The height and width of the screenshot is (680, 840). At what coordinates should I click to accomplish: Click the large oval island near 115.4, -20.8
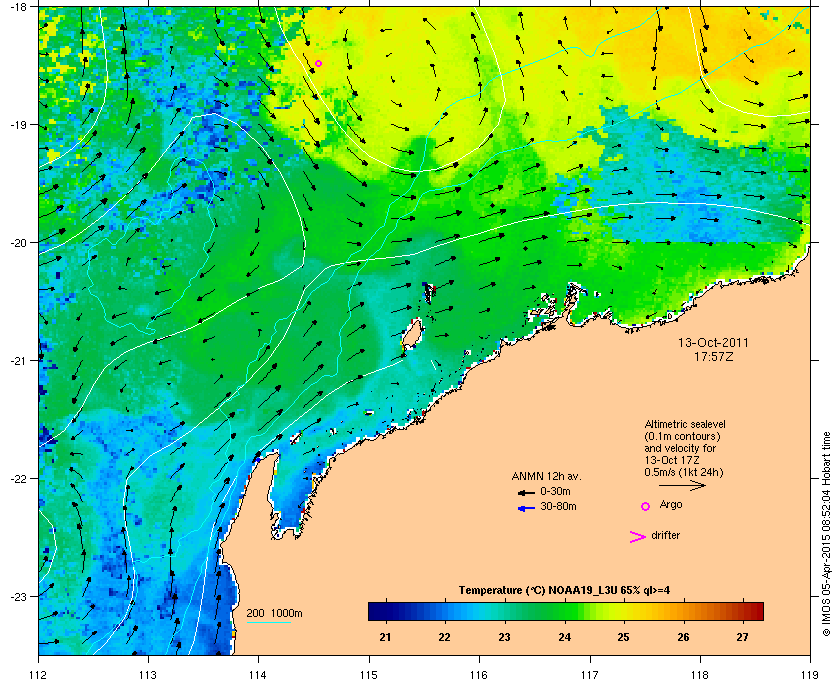click(x=412, y=334)
